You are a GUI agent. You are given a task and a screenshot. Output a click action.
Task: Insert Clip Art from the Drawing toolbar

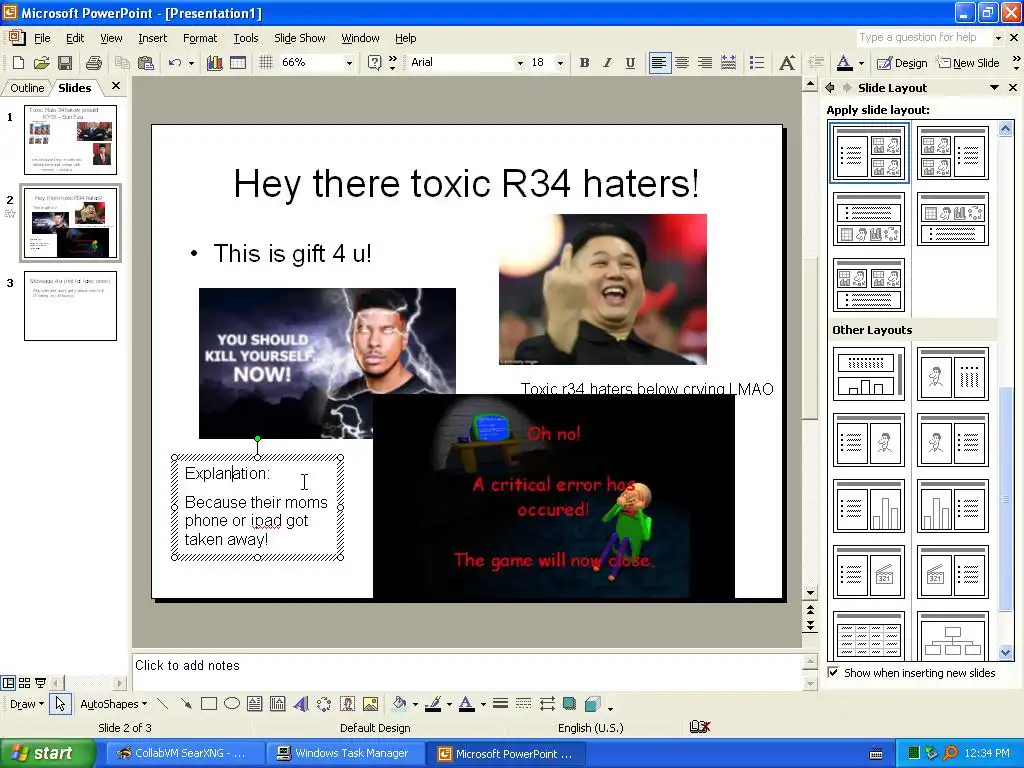[347, 703]
